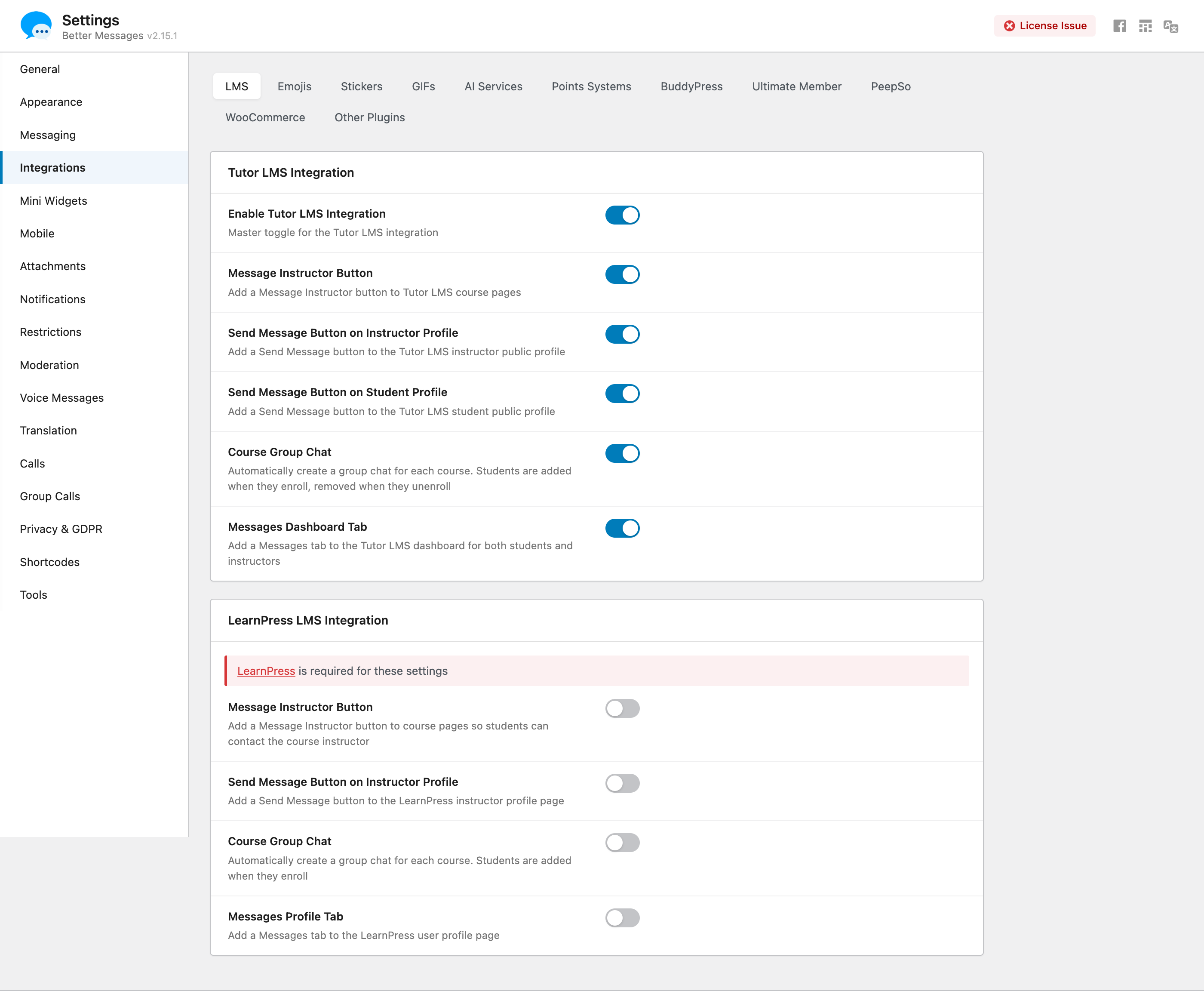Open Tools section in sidebar
The image size is (1204, 991).
pyautogui.click(x=94, y=595)
